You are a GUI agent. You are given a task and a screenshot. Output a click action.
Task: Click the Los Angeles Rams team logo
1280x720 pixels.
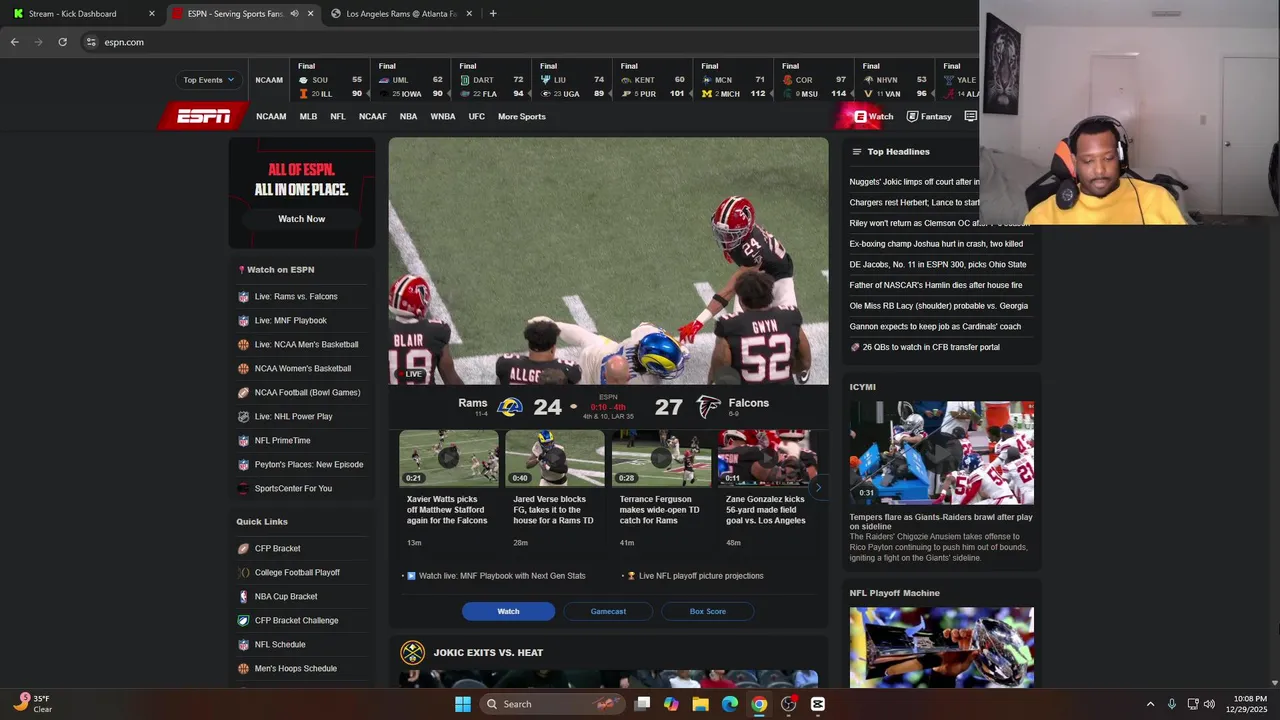510,407
